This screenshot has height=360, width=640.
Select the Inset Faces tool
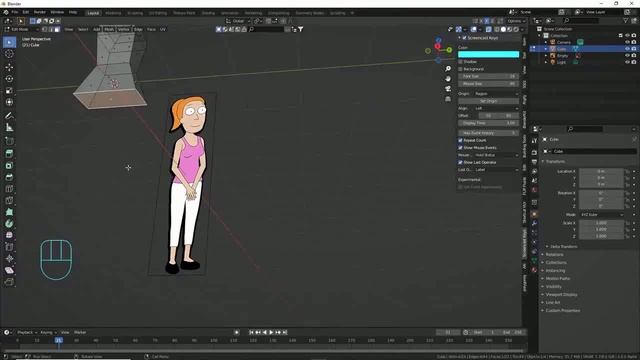coord(9,166)
